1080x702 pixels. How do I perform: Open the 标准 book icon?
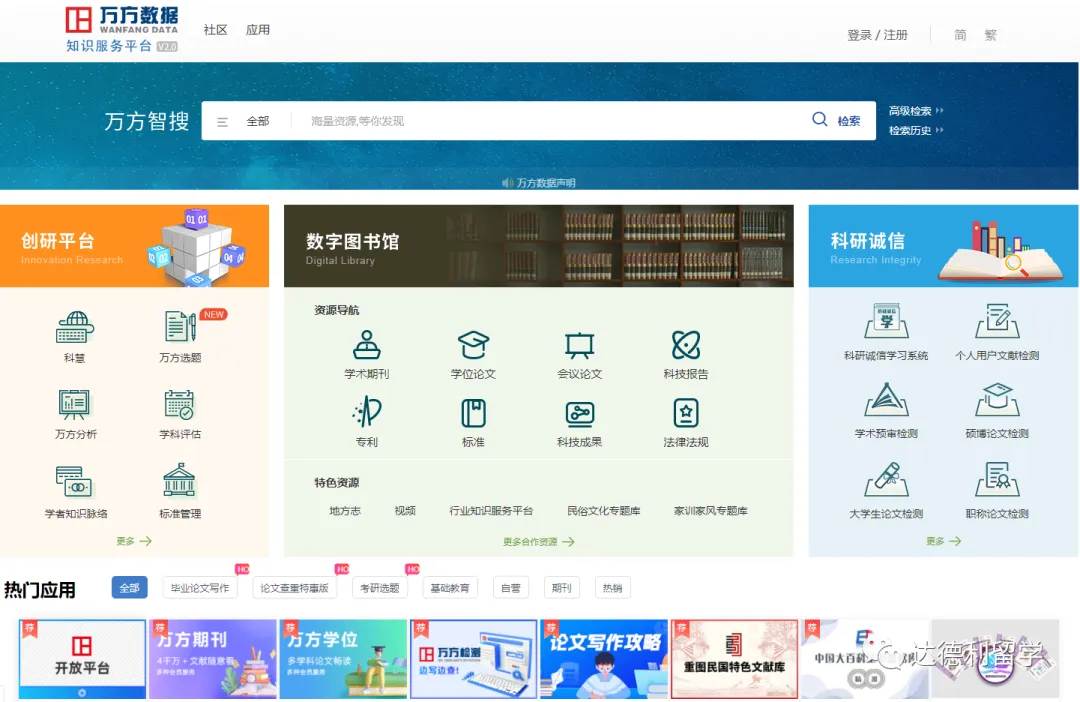click(x=473, y=413)
